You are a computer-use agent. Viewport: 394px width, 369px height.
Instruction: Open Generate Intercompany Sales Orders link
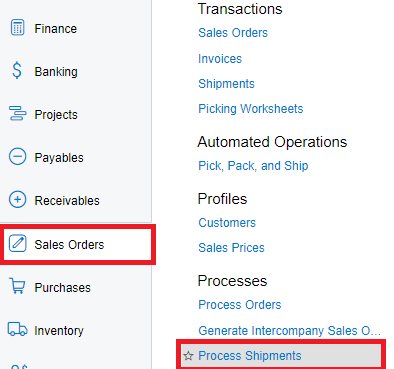pos(289,331)
